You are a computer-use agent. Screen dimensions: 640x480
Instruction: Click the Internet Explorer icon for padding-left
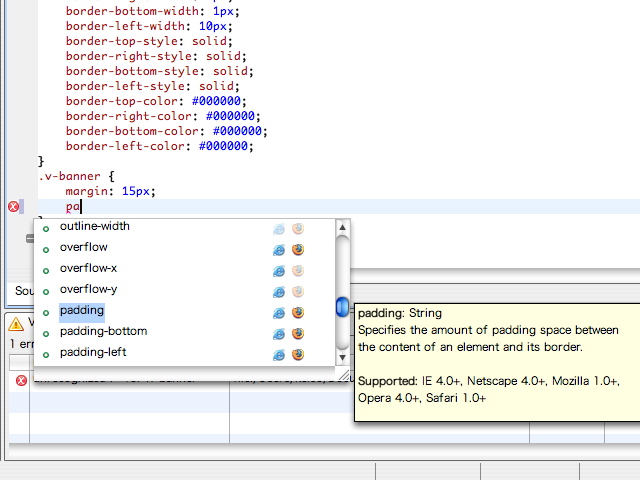[x=279, y=354]
